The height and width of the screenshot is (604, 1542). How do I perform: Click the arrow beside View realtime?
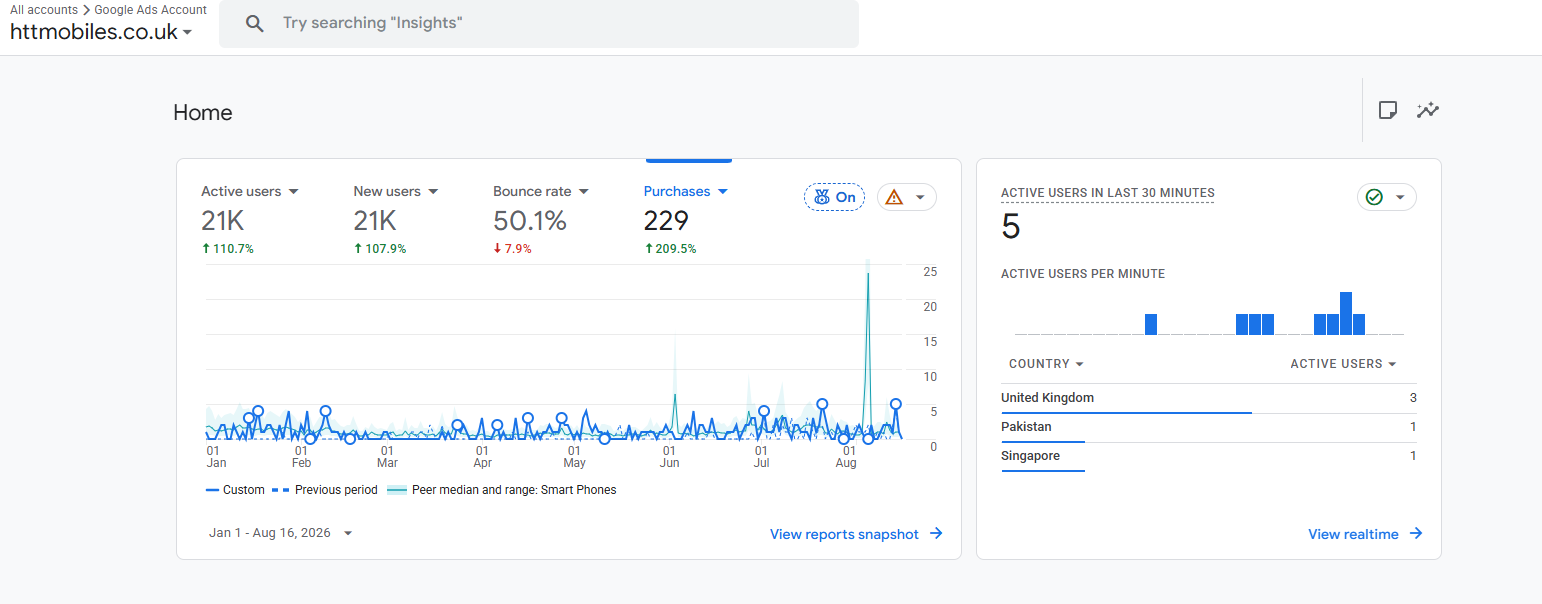coord(1416,534)
